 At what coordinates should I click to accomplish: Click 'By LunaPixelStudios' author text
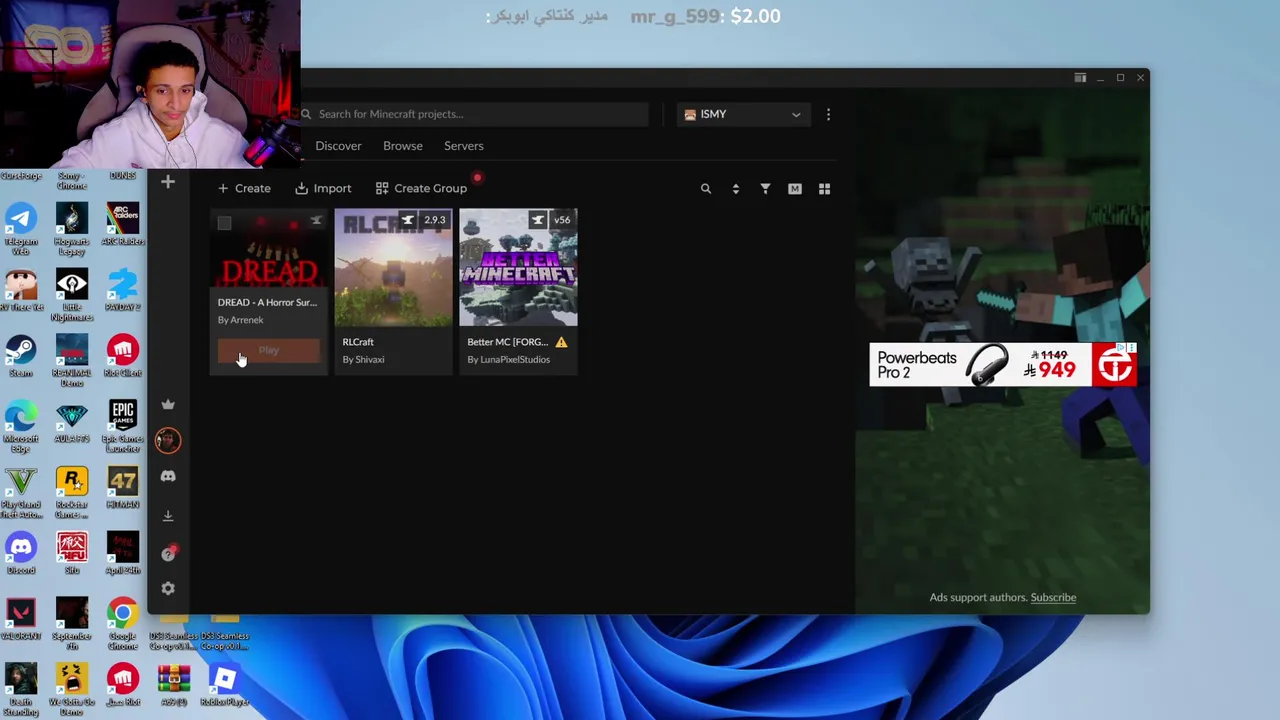click(508, 360)
